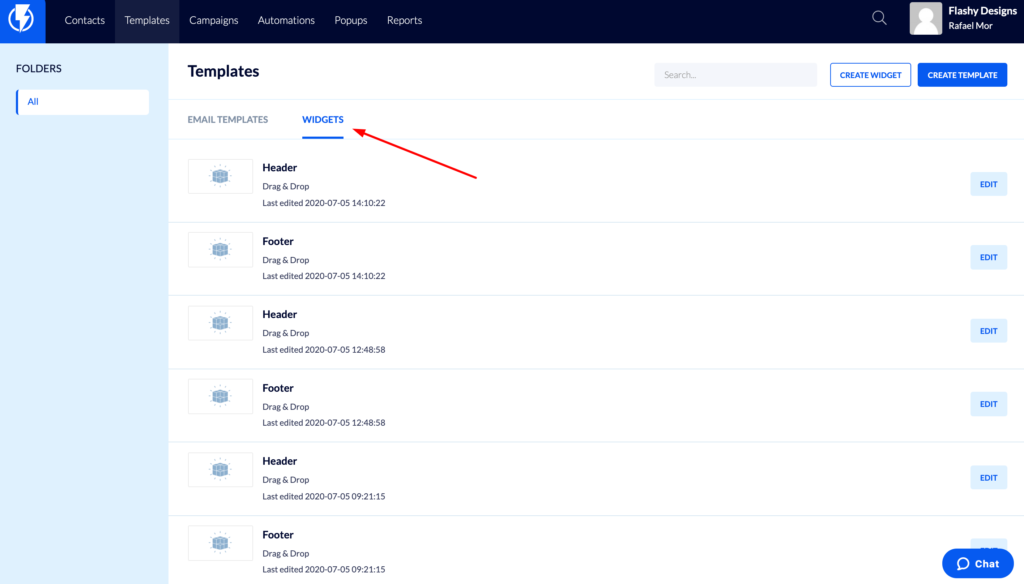
Task: Click the FOLDERS sidebar heading
Action: [39, 69]
